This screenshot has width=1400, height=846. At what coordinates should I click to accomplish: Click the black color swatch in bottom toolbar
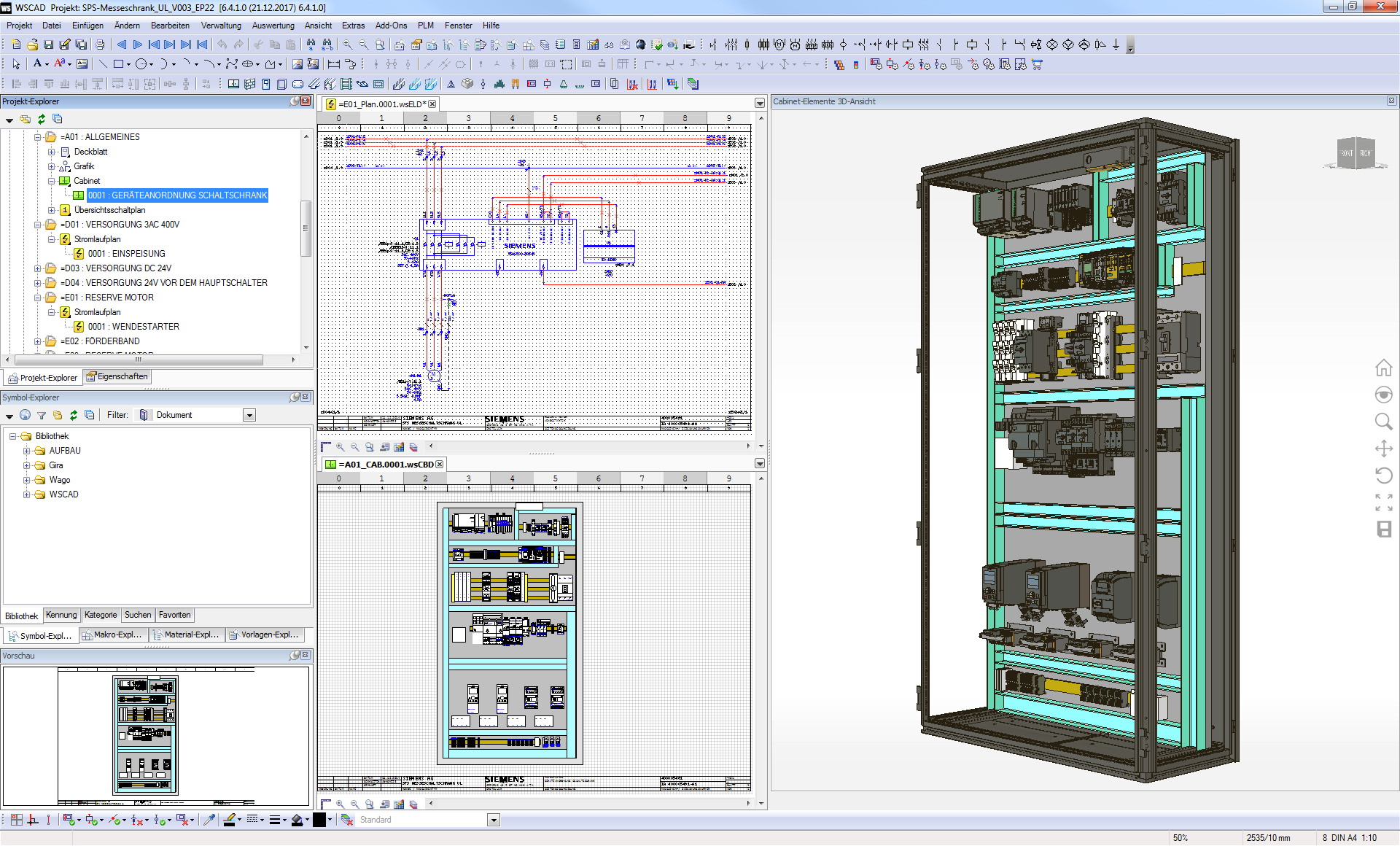(319, 820)
